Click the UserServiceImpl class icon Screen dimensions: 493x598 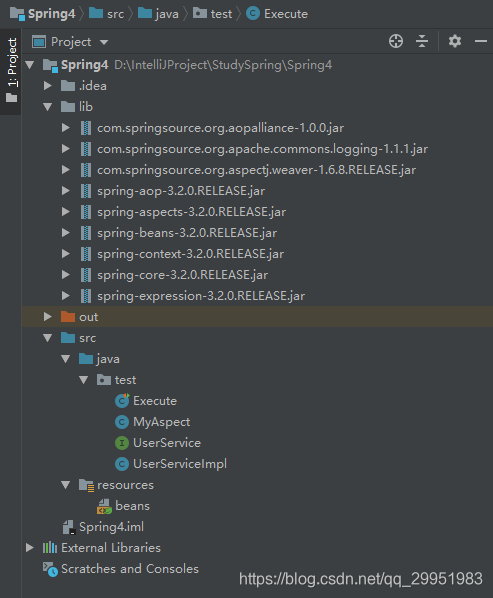point(122,464)
